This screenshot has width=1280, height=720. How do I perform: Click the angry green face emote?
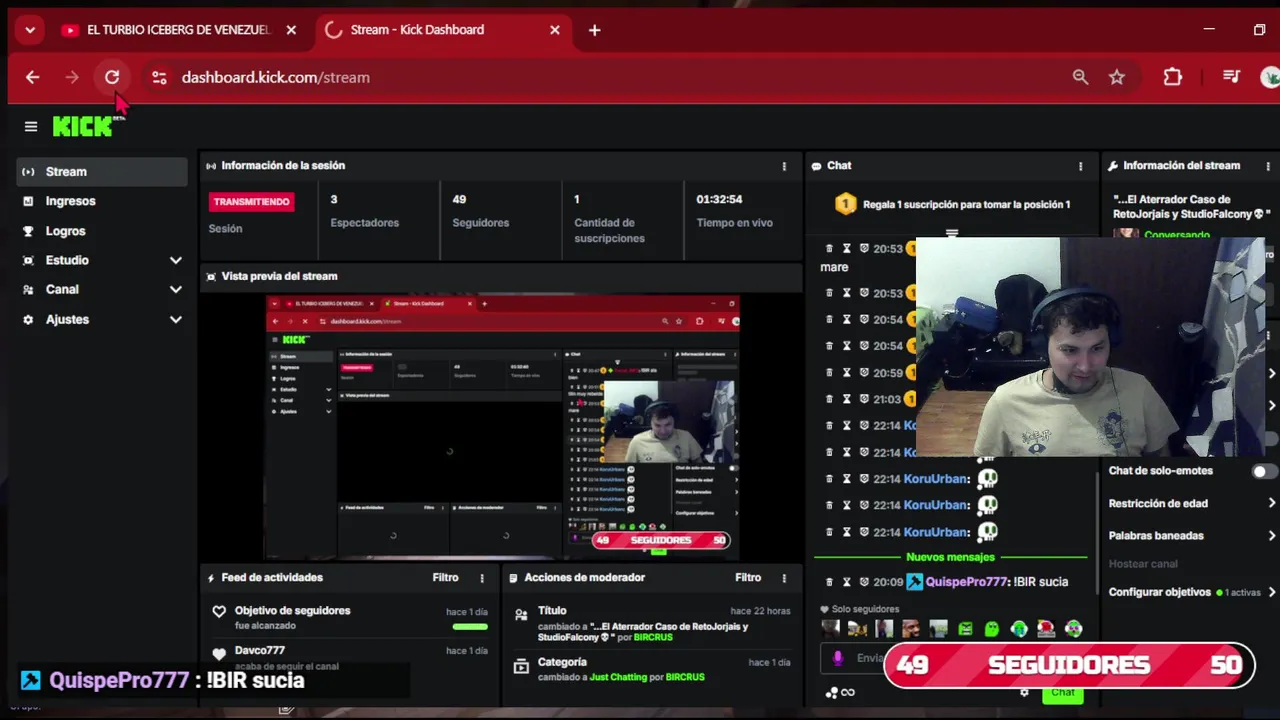[965, 629]
